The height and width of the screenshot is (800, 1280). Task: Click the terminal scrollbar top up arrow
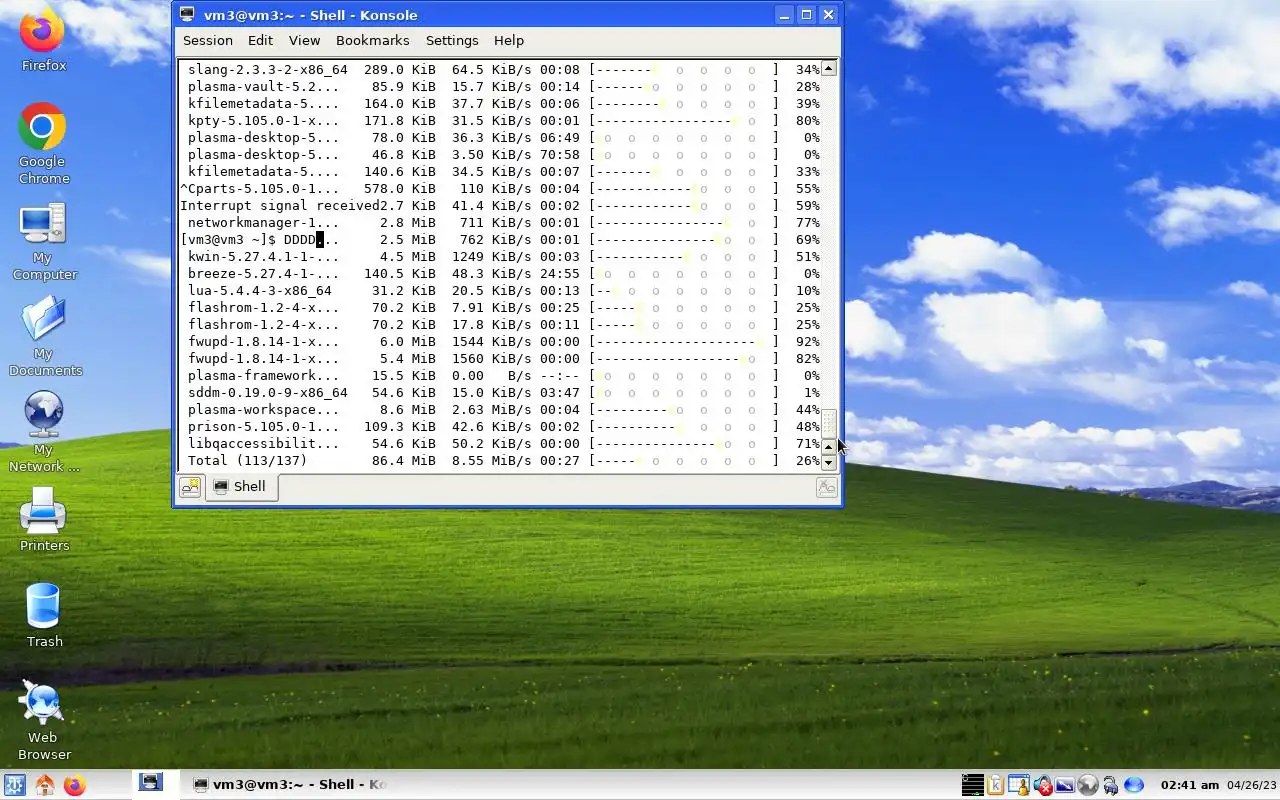tap(828, 69)
